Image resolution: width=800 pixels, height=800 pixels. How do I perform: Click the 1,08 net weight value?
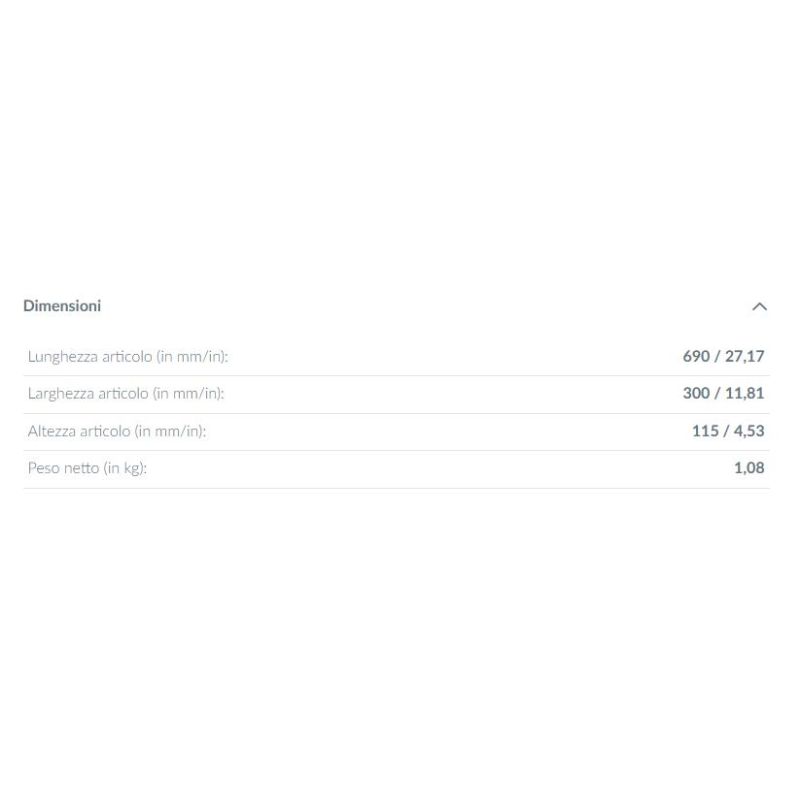coord(749,468)
